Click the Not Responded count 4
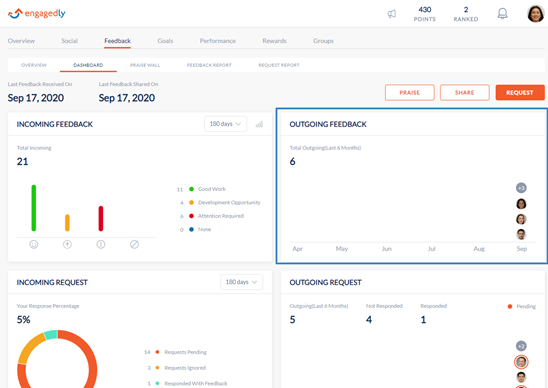This screenshot has width=548, height=388. point(369,319)
